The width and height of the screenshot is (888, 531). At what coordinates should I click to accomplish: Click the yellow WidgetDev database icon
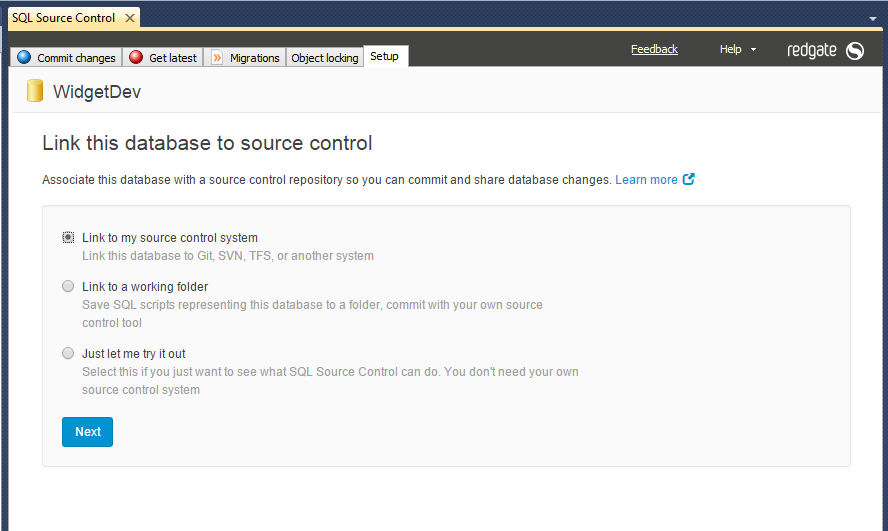click(35, 91)
